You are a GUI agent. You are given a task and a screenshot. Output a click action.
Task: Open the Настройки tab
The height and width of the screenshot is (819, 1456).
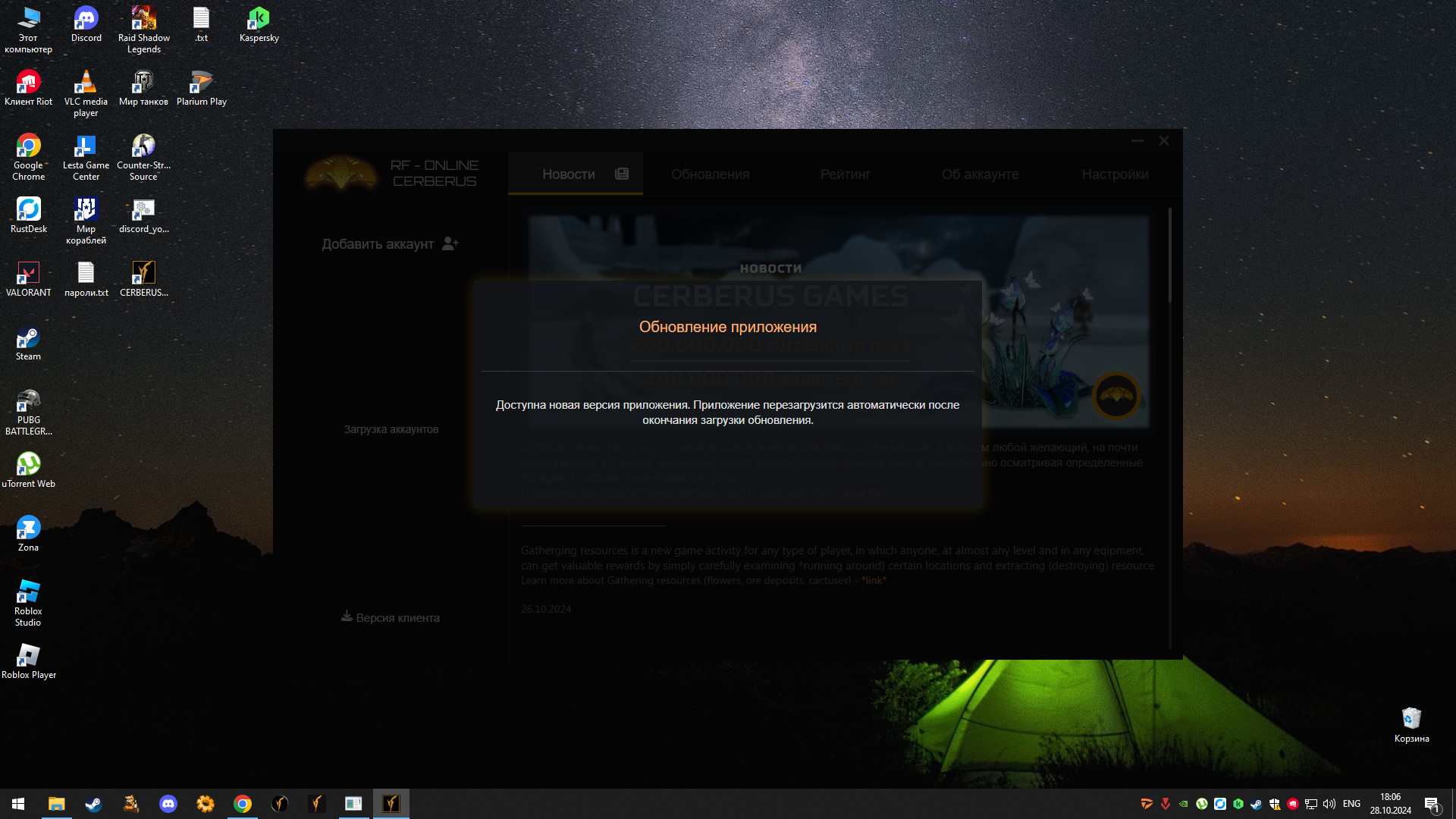tap(1115, 174)
